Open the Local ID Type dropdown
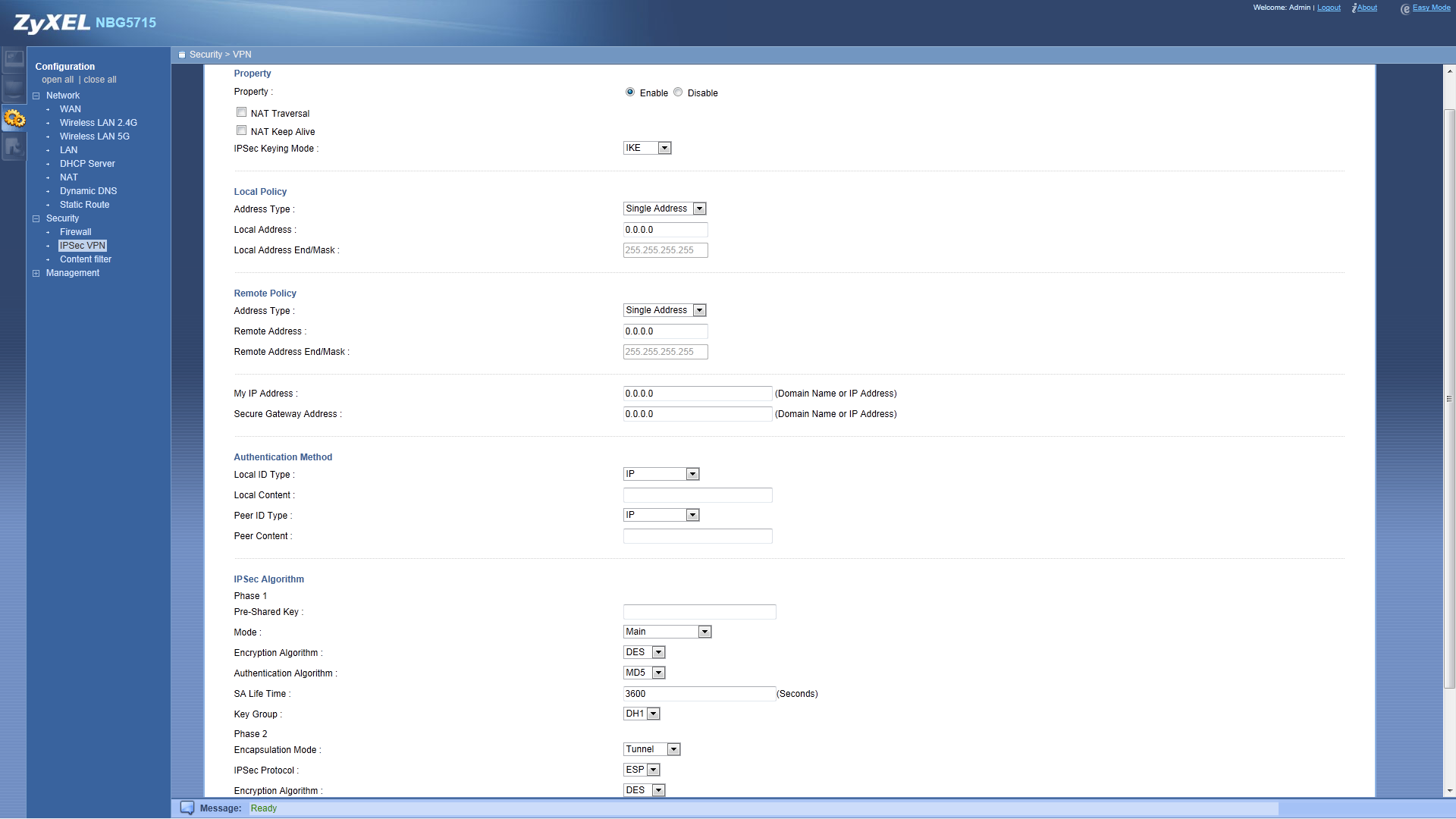 [661, 474]
